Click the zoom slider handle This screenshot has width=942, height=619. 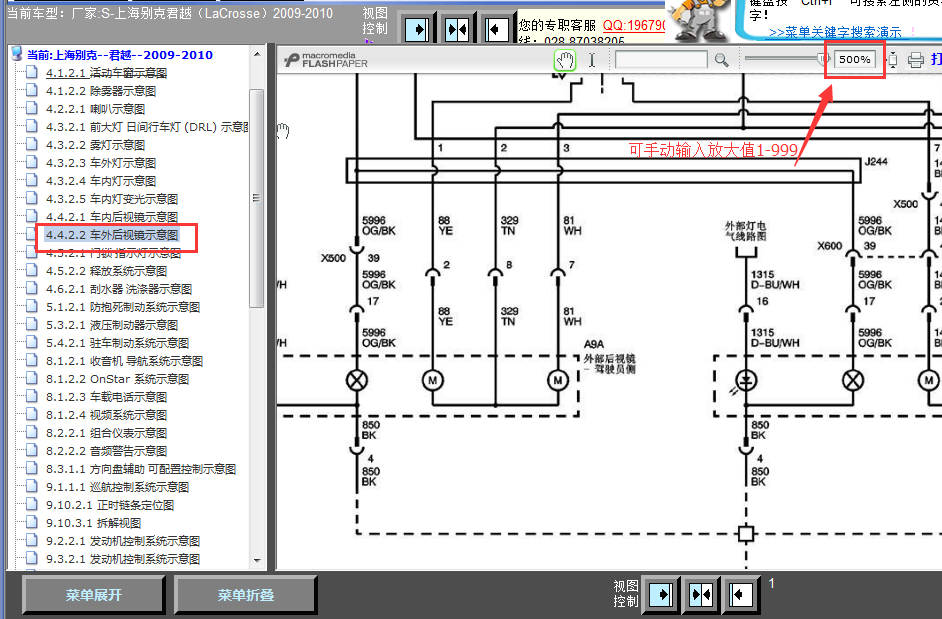824,58
